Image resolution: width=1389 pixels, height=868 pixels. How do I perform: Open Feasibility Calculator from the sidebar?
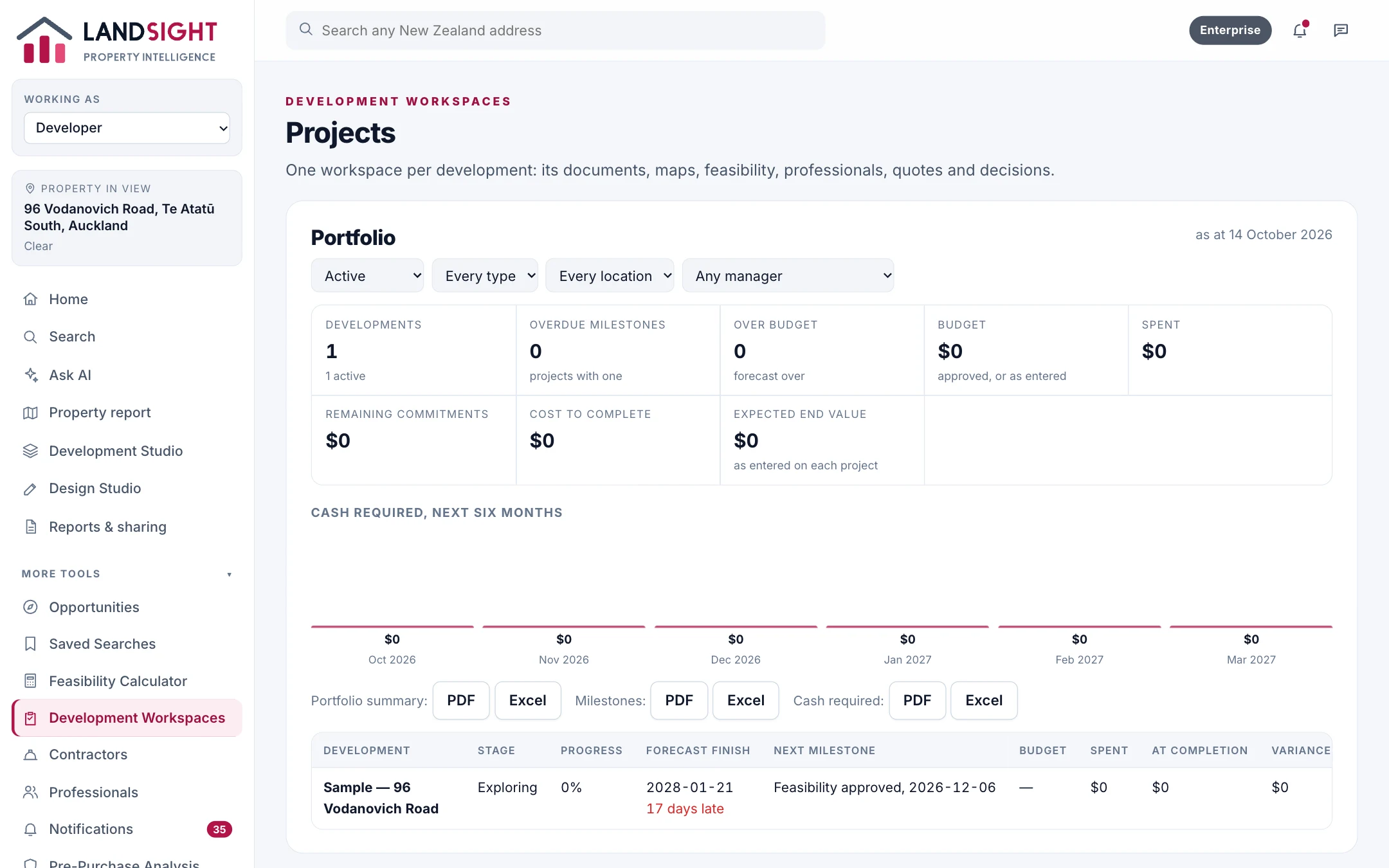click(x=127, y=681)
